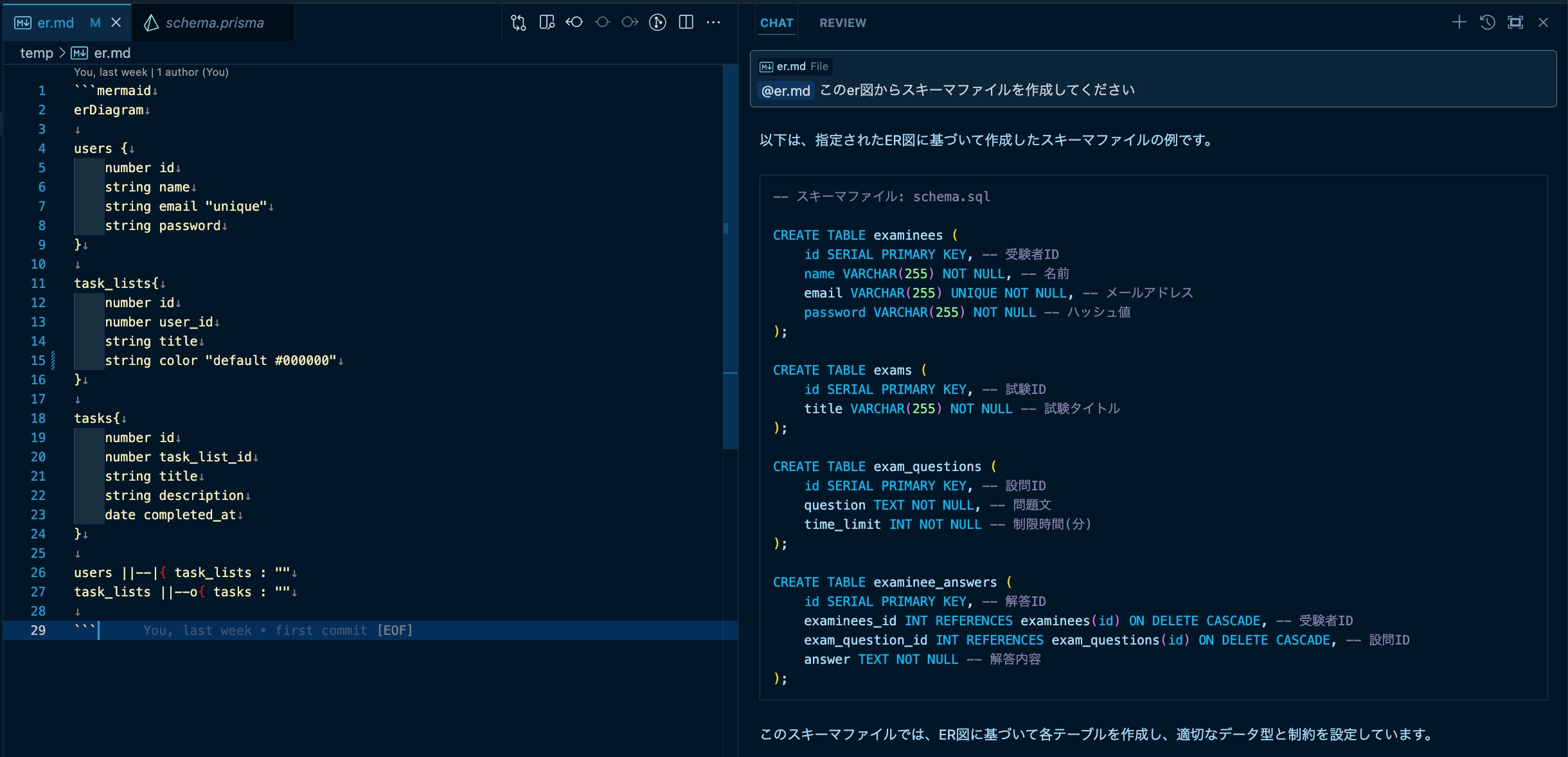
Task: Open changes (compare) icon in editor toolbar
Action: point(519,23)
